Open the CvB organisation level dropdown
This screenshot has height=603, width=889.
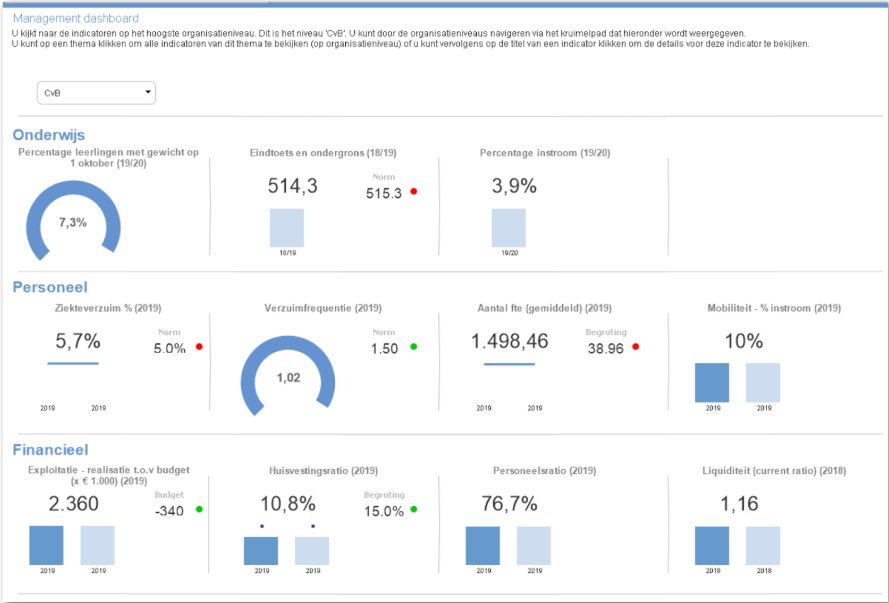coord(97,93)
